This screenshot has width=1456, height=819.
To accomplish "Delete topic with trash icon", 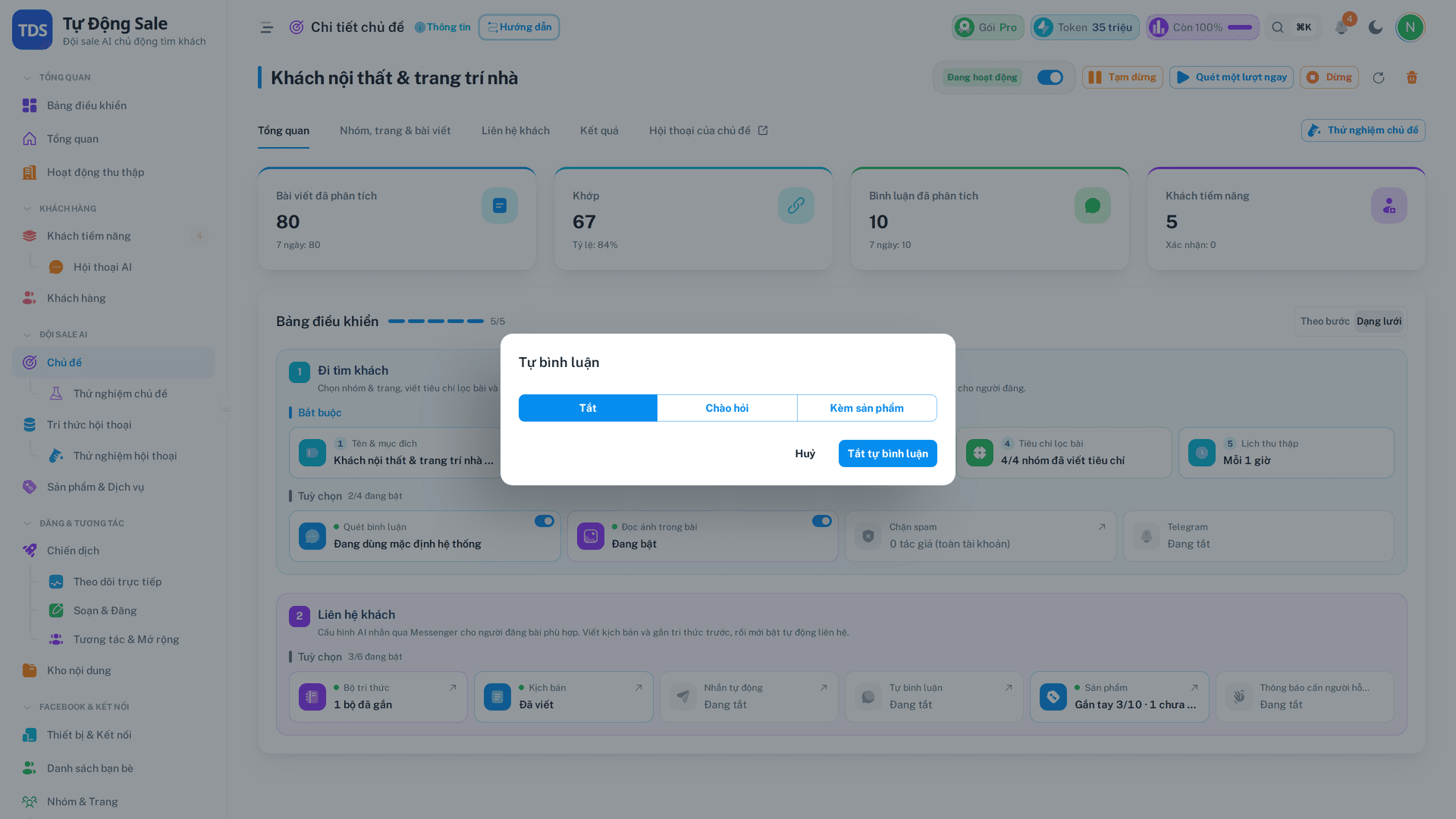I will click(x=1412, y=77).
